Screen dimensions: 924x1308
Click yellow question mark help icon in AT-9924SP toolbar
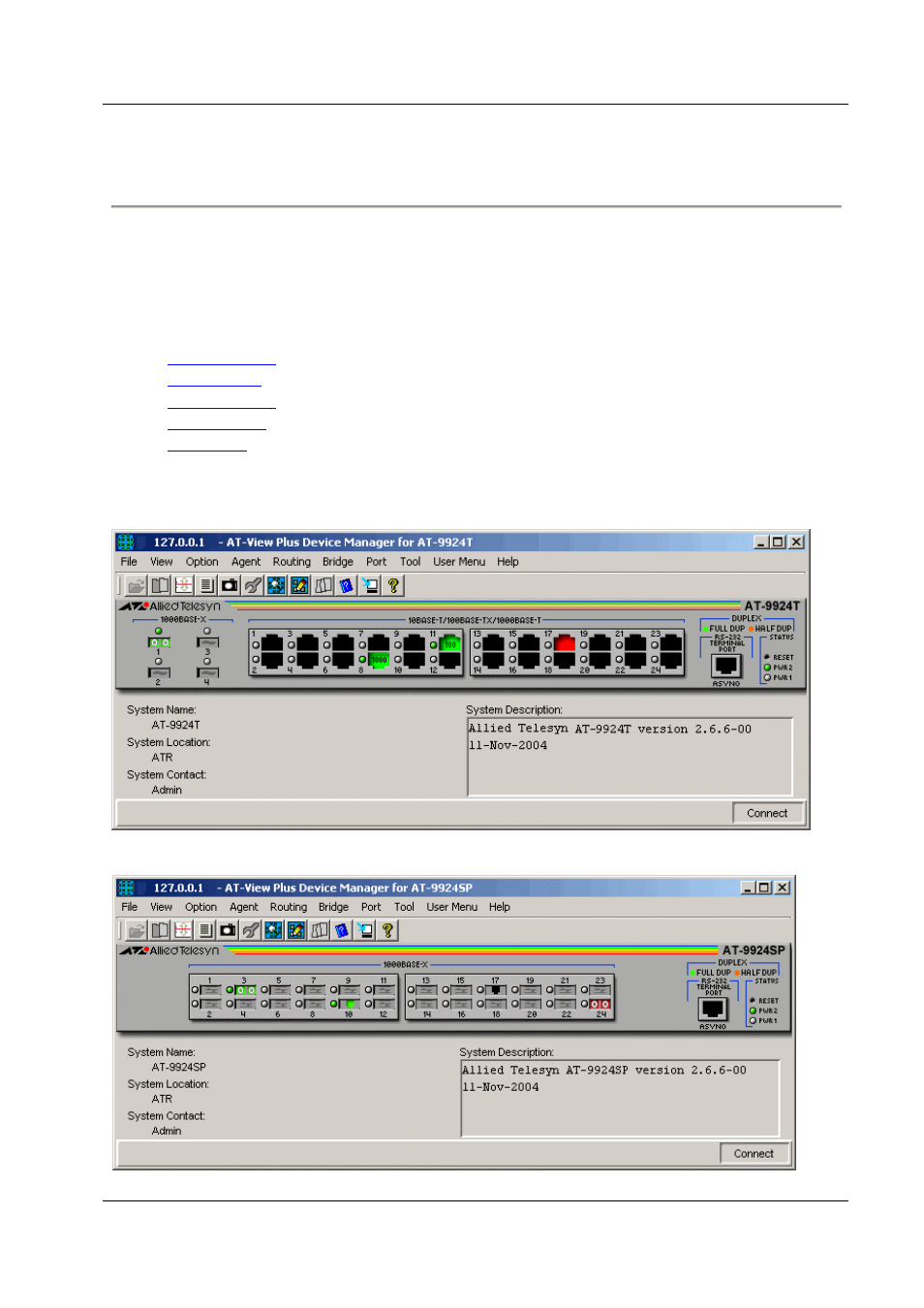(x=387, y=930)
